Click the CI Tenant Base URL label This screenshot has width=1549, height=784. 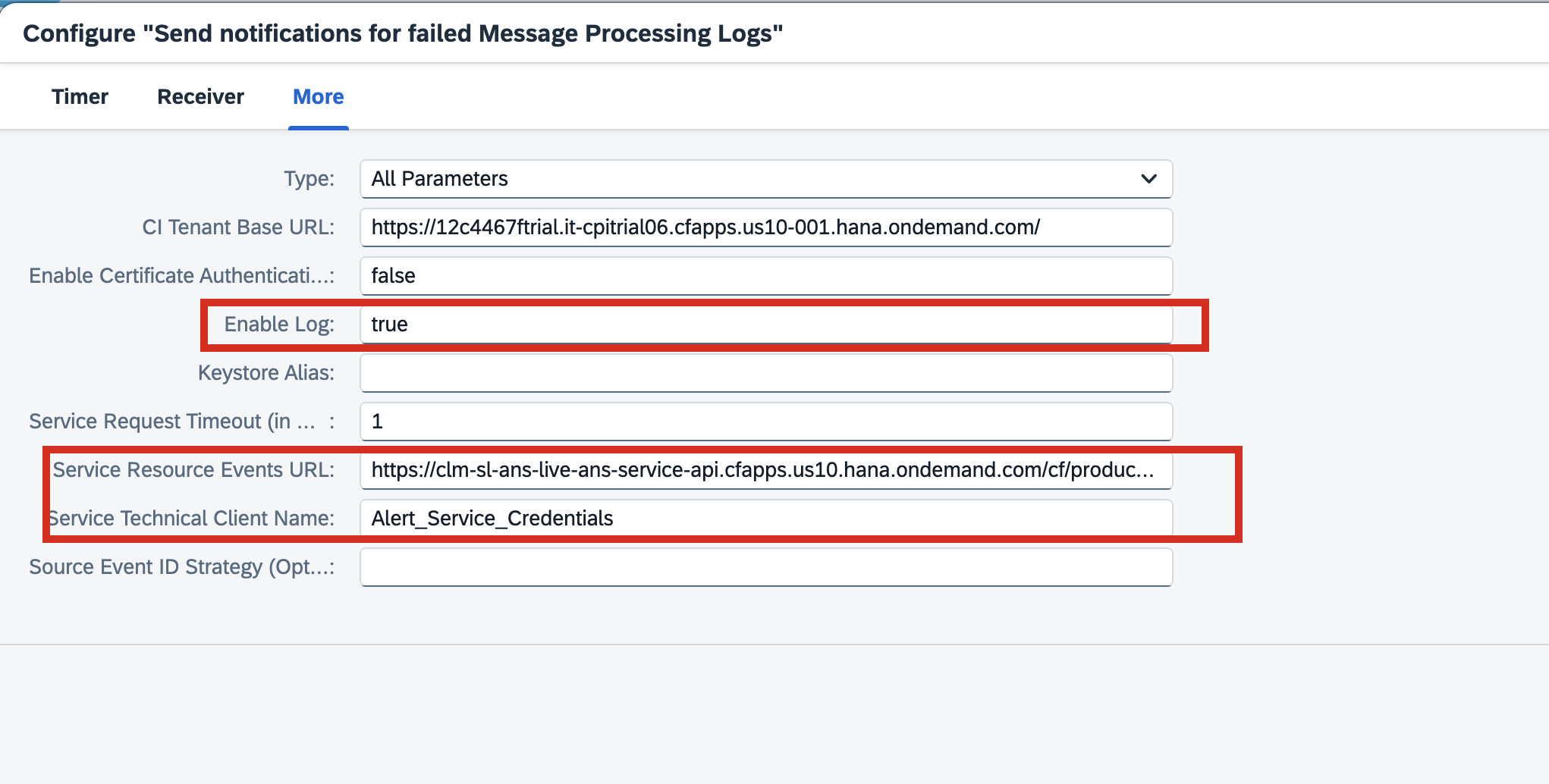(239, 227)
